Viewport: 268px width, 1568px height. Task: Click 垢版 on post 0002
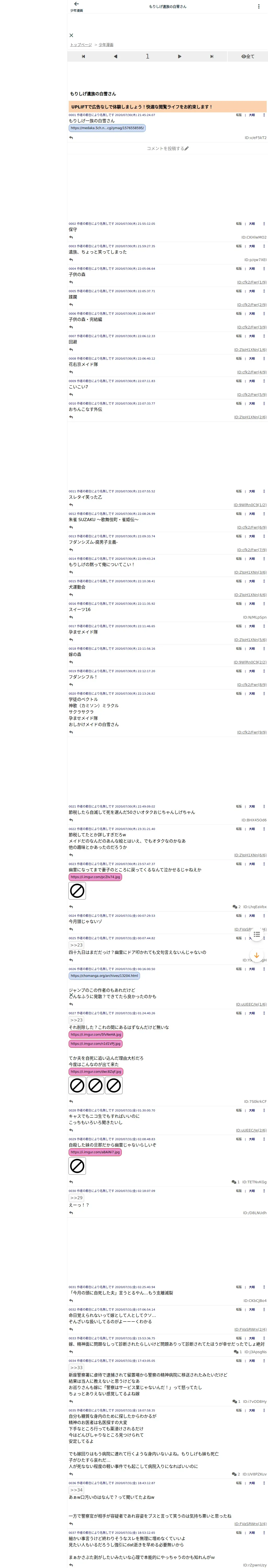click(239, 224)
